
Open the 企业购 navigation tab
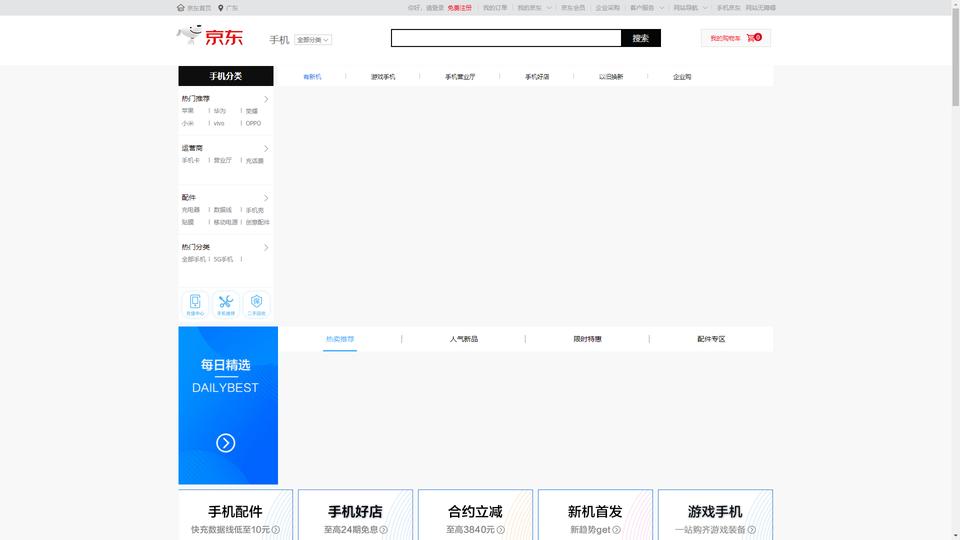(x=682, y=77)
